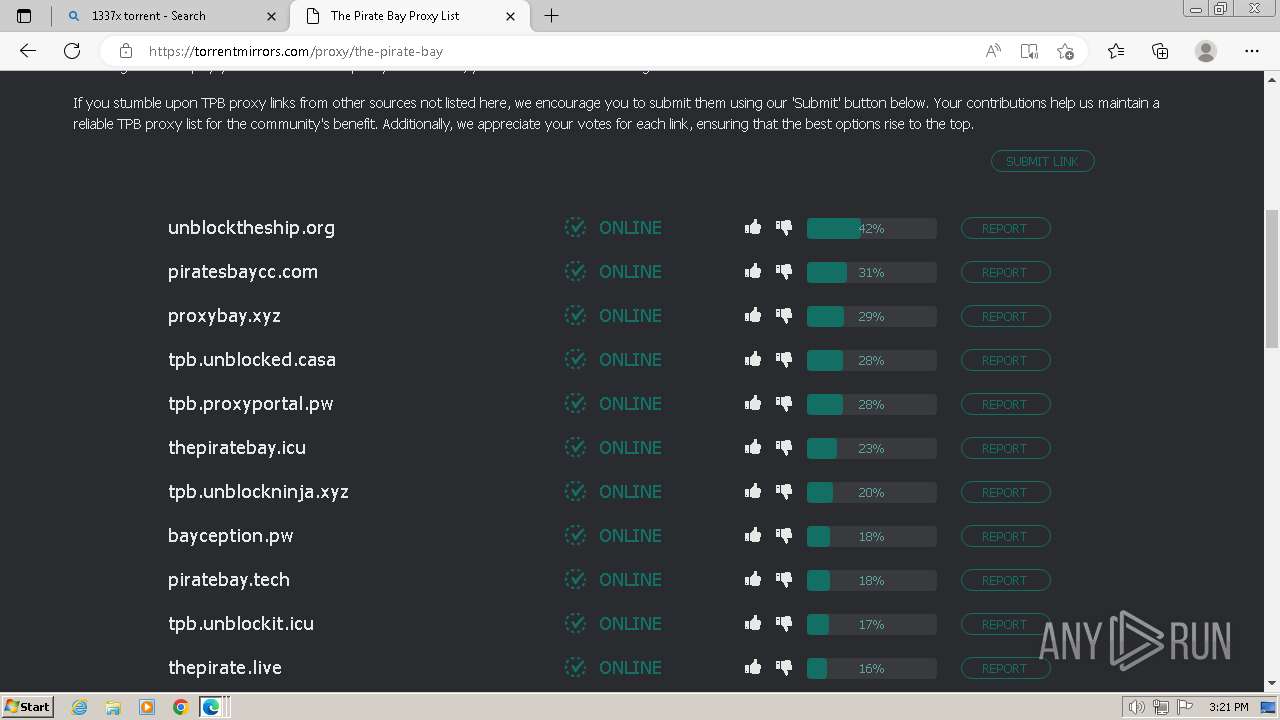This screenshot has width=1280, height=720.
Task: Report bayception.pw
Action: [x=1005, y=536]
